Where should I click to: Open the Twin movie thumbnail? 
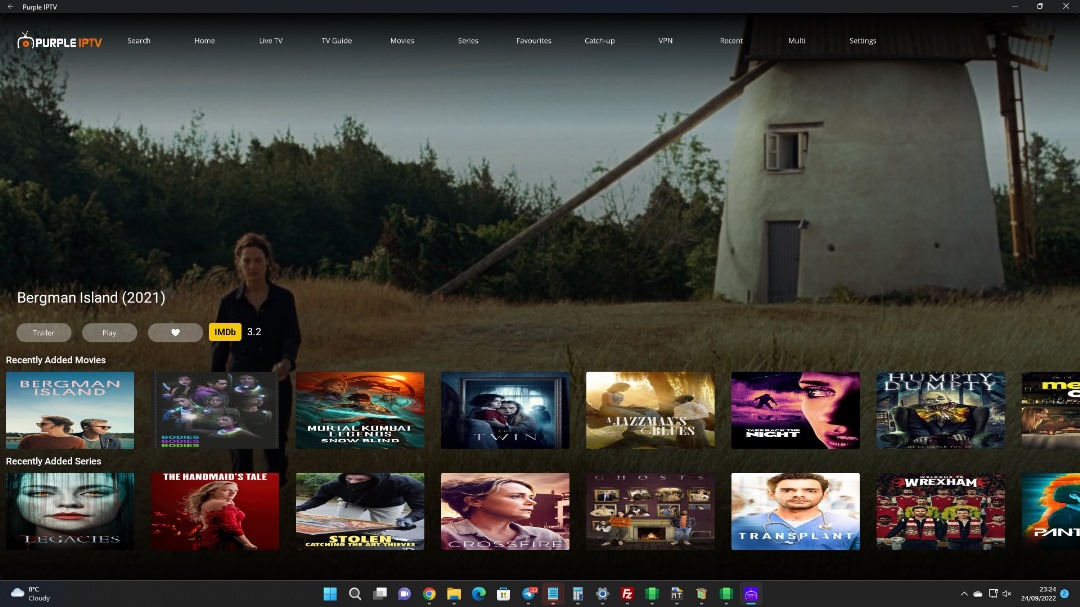click(505, 410)
